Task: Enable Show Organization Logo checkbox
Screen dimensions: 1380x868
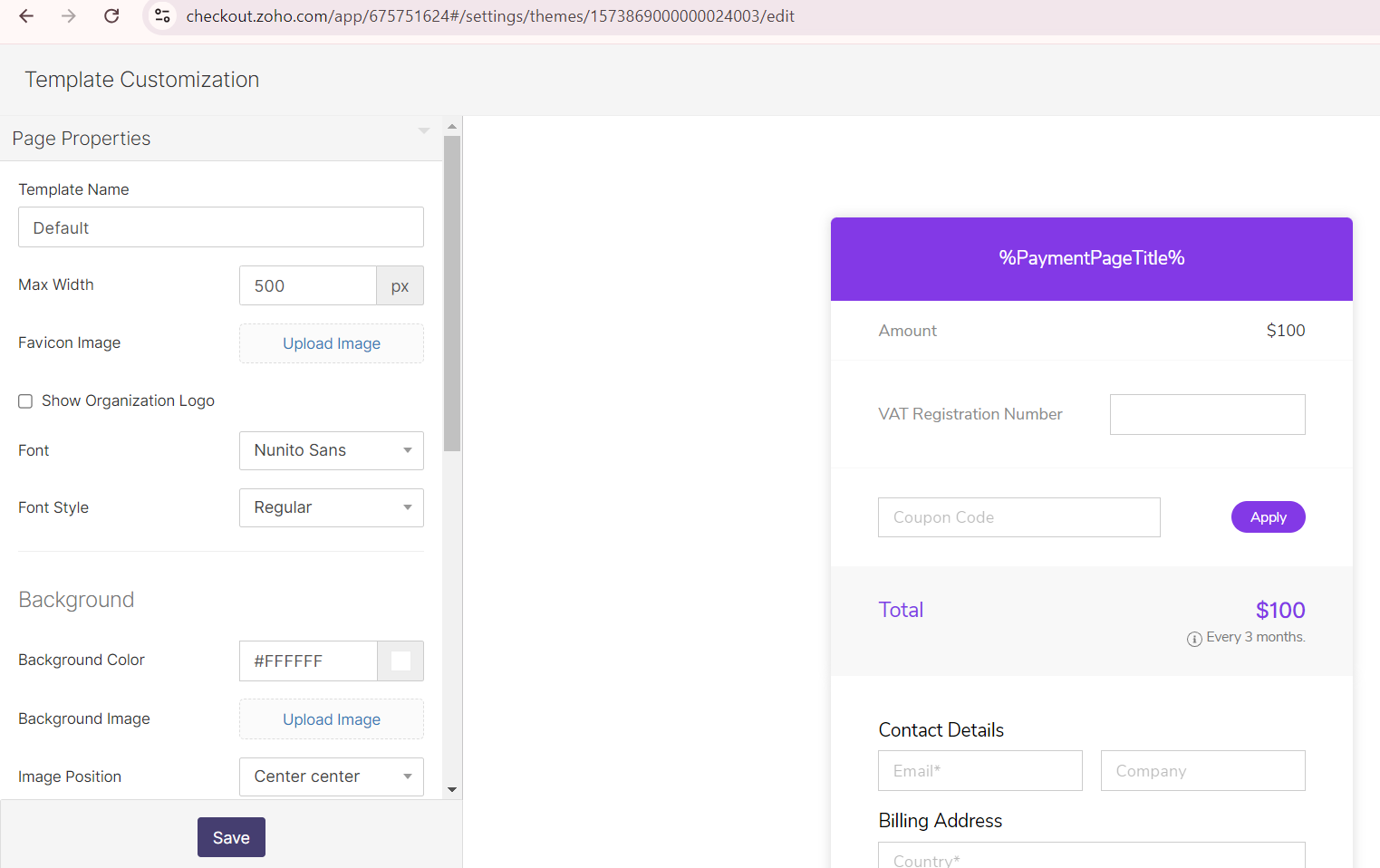Action: point(25,401)
